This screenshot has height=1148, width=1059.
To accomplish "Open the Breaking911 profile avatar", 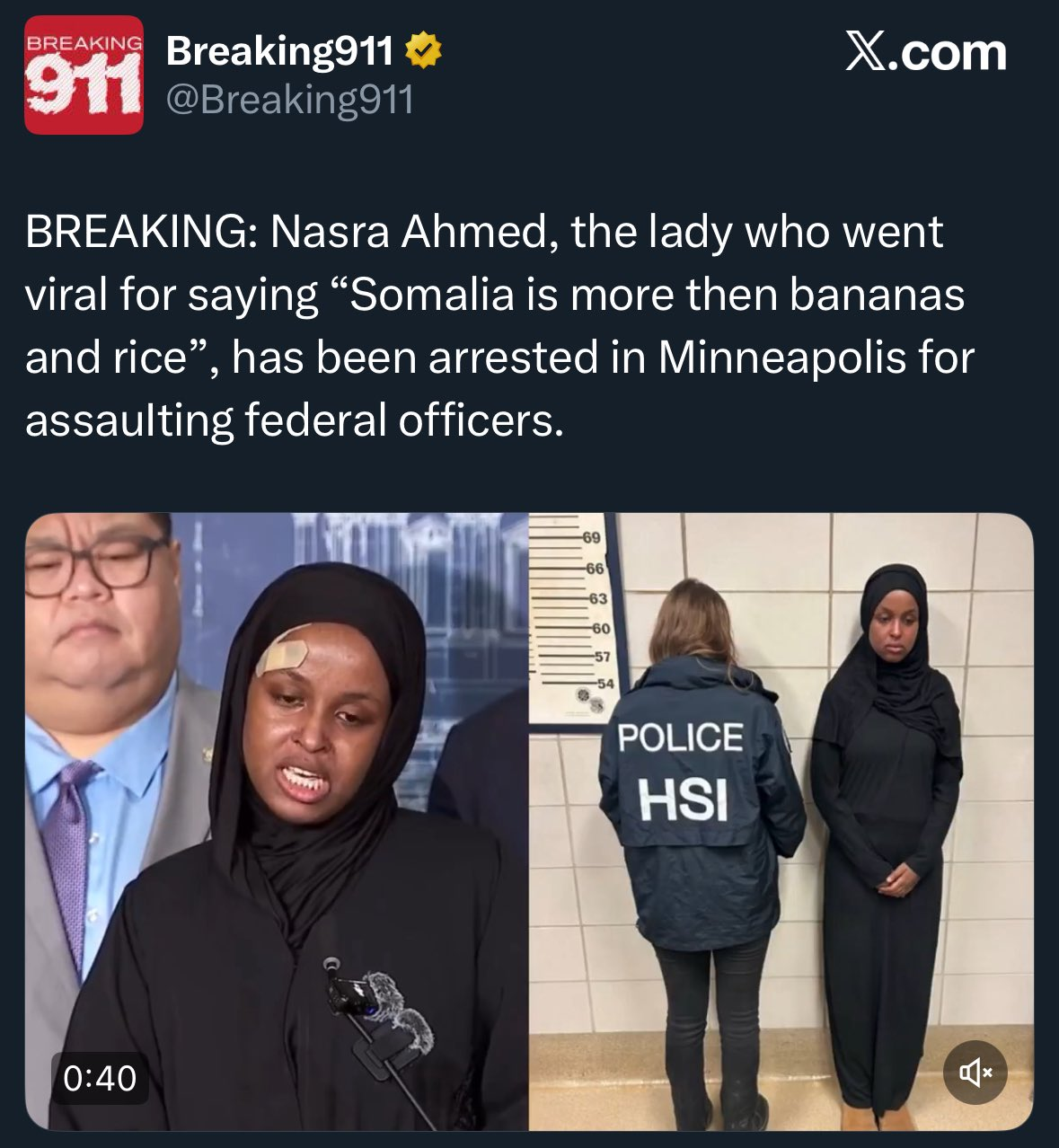I will [84, 75].
